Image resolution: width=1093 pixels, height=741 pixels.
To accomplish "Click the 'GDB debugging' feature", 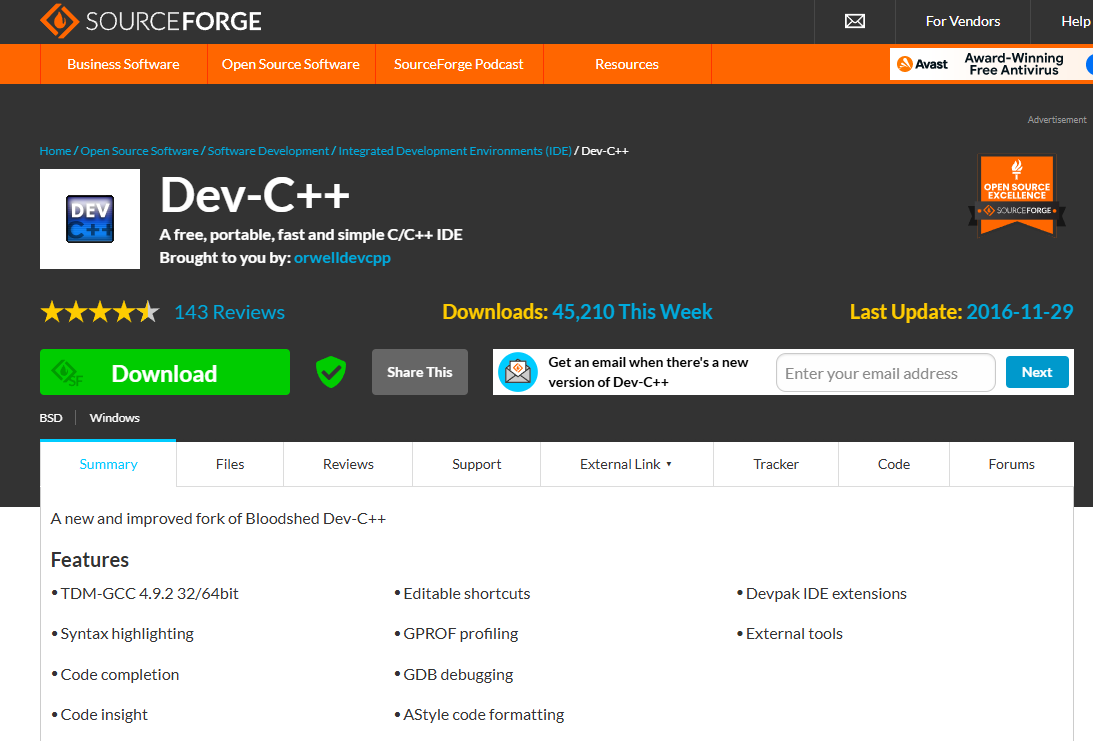I will 458,675.
